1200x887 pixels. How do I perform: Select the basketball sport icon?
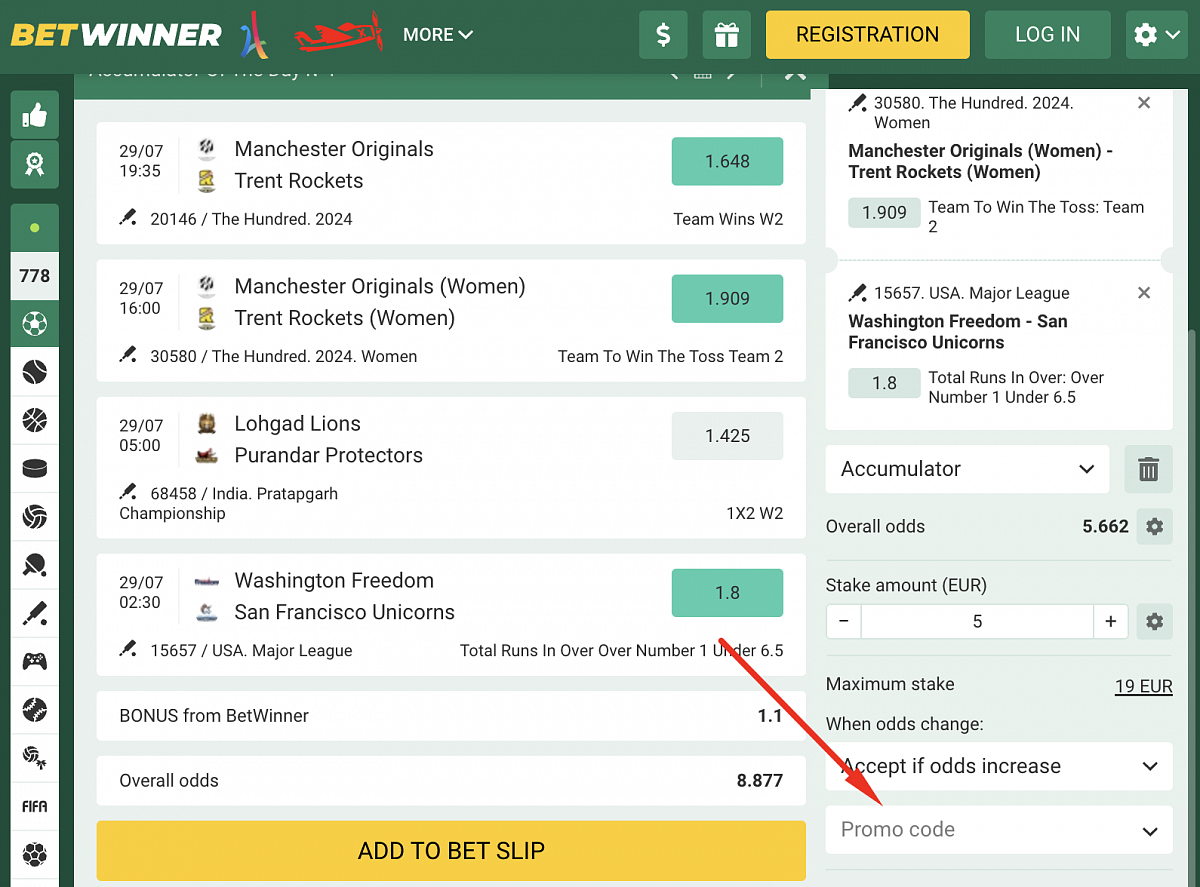[35, 420]
